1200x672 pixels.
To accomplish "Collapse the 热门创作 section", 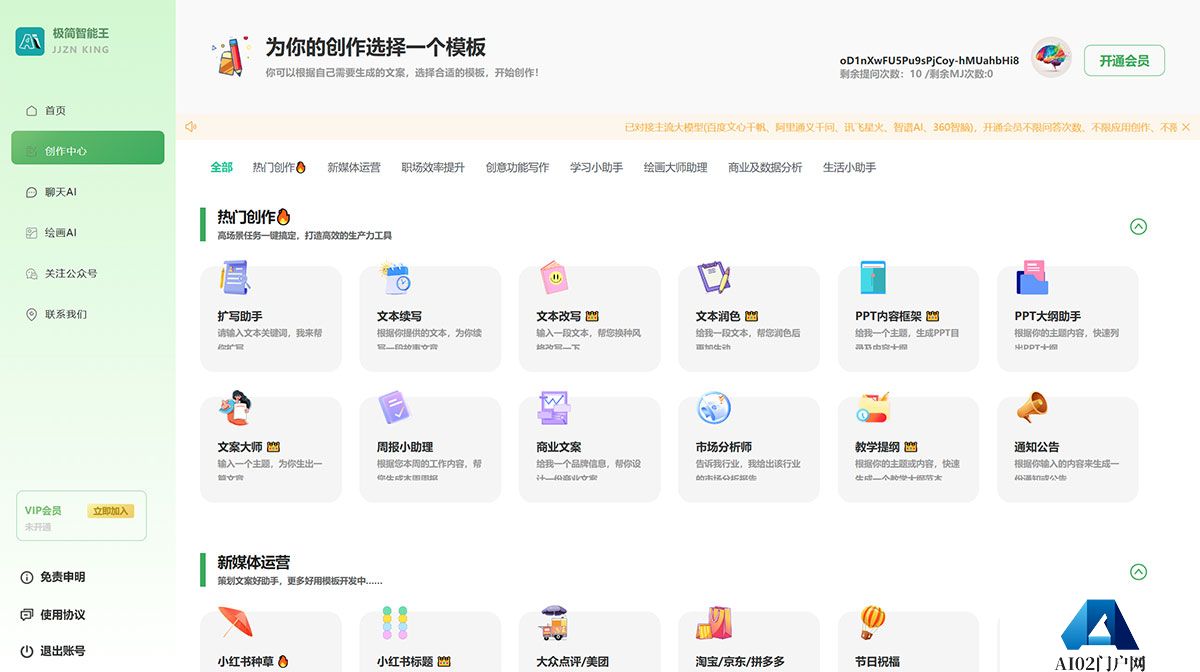I will pos(1138,227).
